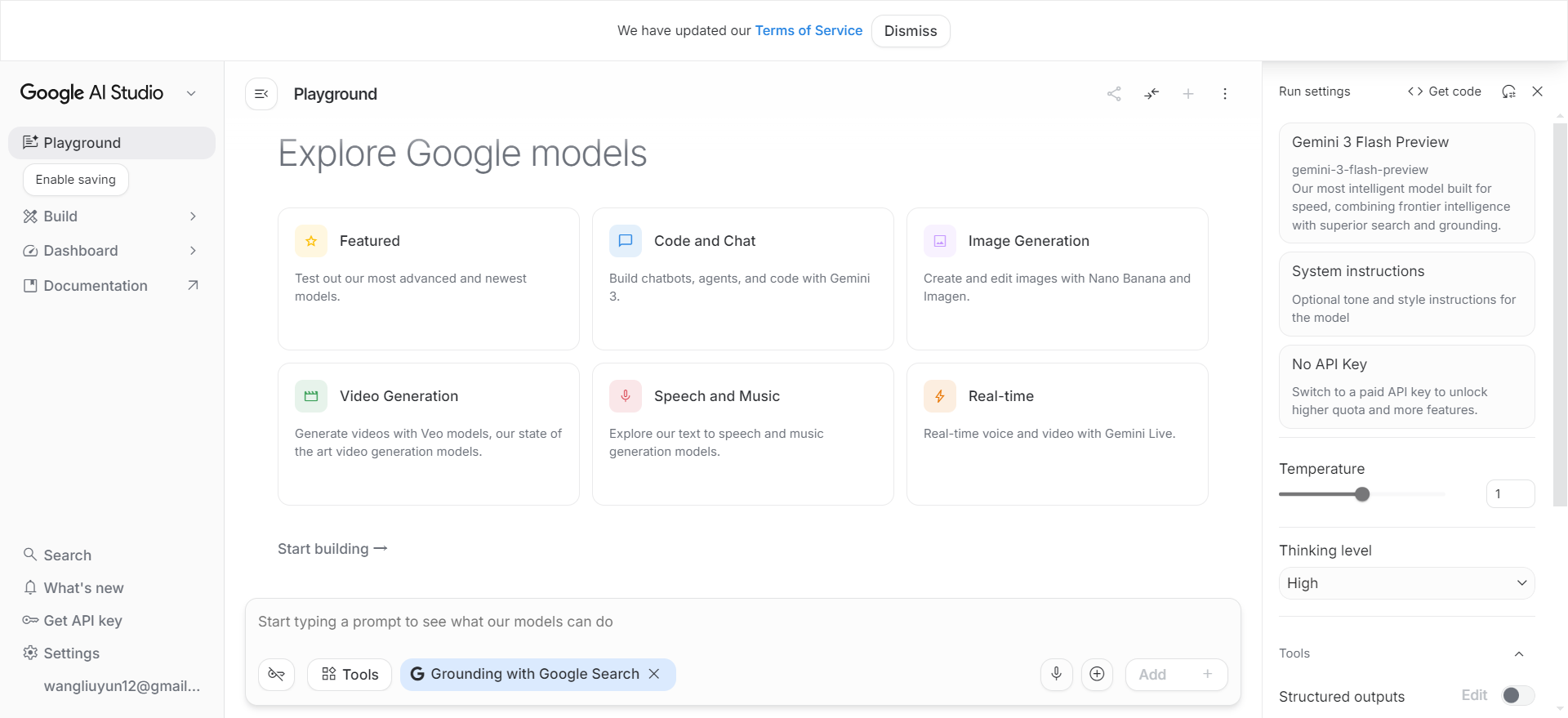Click the compare mode arrows icon
Image resolution: width=1568 pixels, height=718 pixels.
point(1151,94)
